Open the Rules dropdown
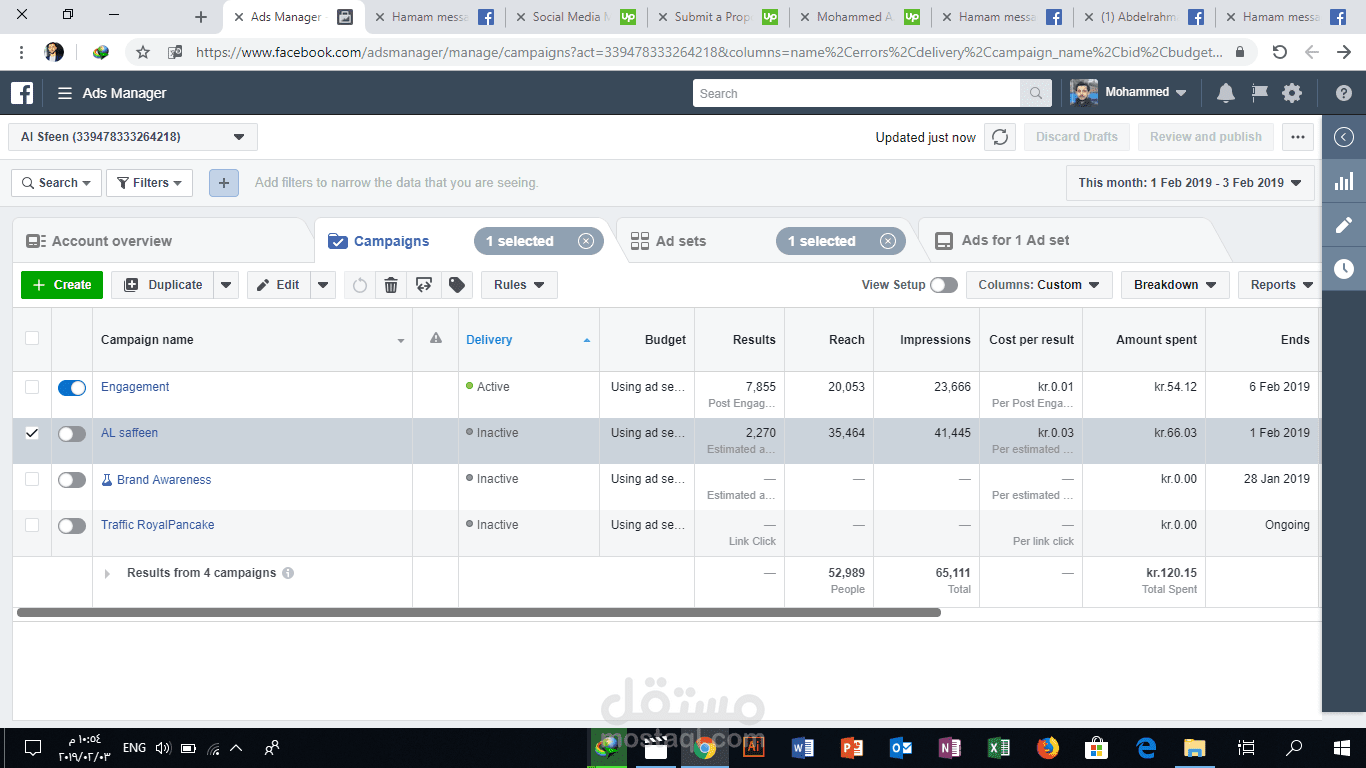 519,285
